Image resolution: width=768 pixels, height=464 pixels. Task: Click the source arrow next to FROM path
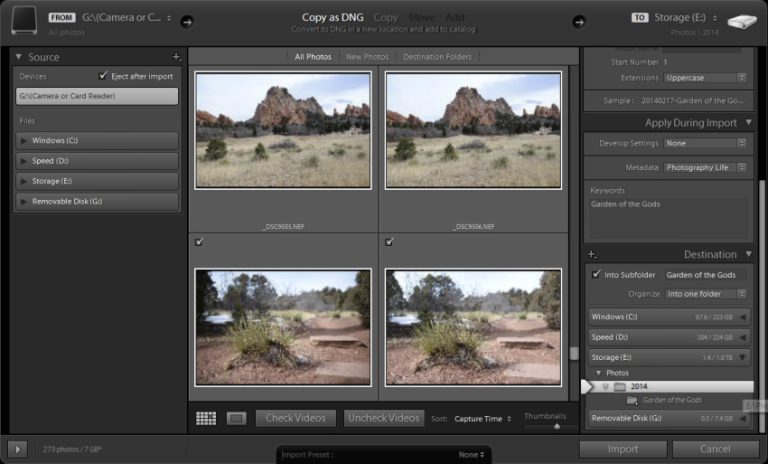[187, 22]
